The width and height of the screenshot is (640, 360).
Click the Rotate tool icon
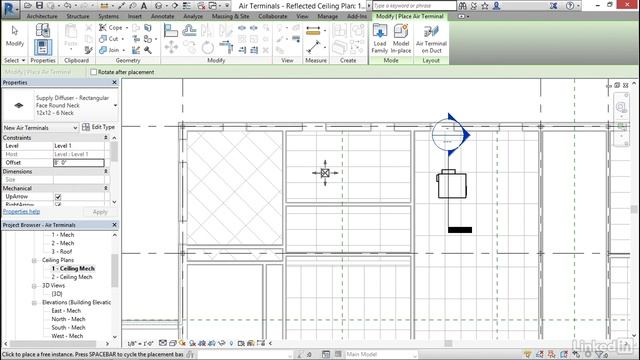pos(208,47)
